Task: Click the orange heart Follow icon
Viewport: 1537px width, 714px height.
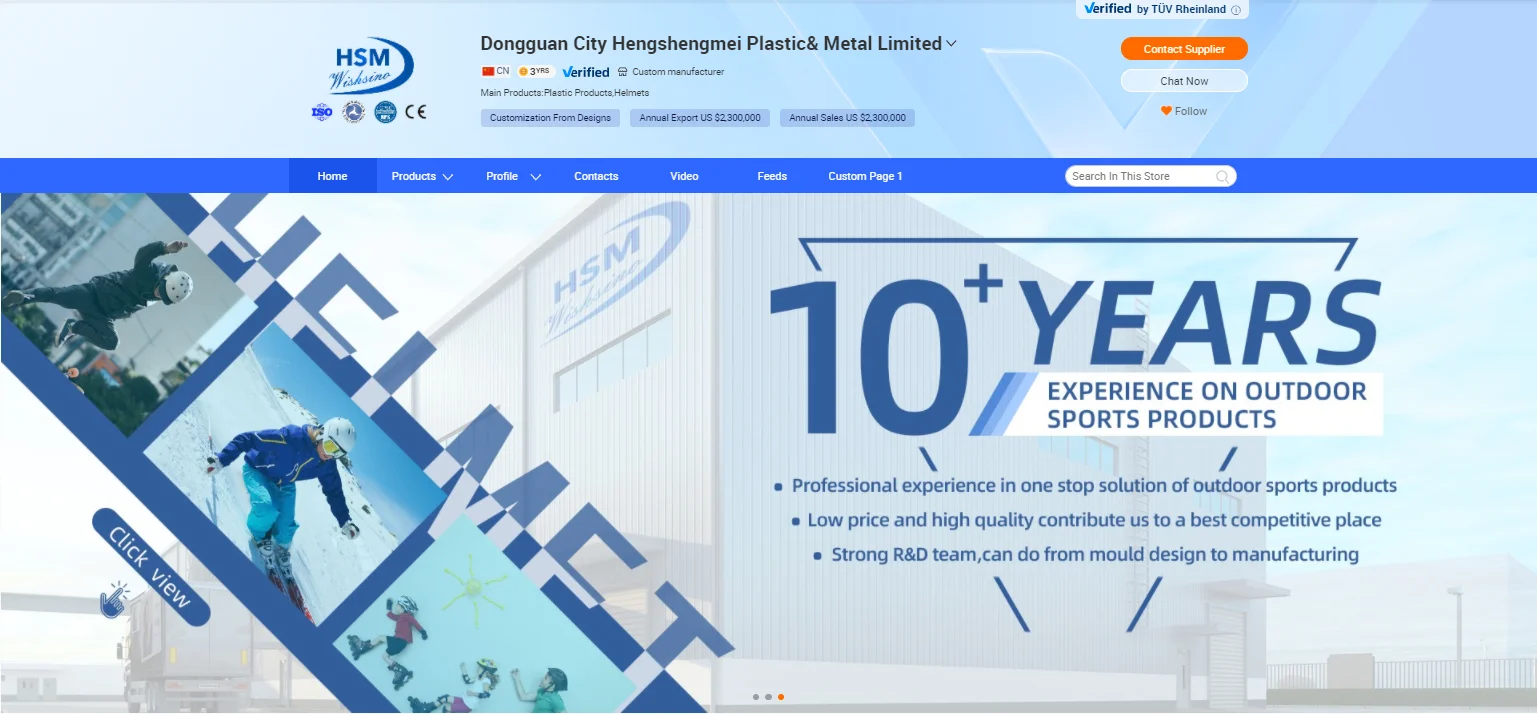Action: click(1166, 111)
